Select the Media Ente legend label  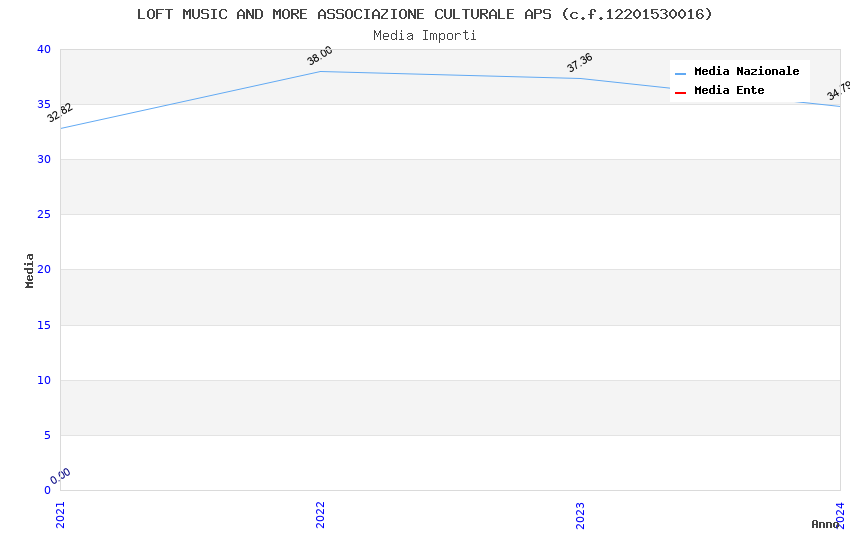point(729,91)
